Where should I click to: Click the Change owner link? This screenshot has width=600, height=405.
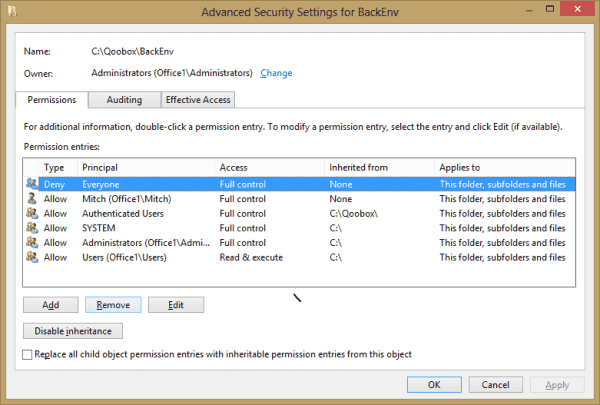pos(276,73)
